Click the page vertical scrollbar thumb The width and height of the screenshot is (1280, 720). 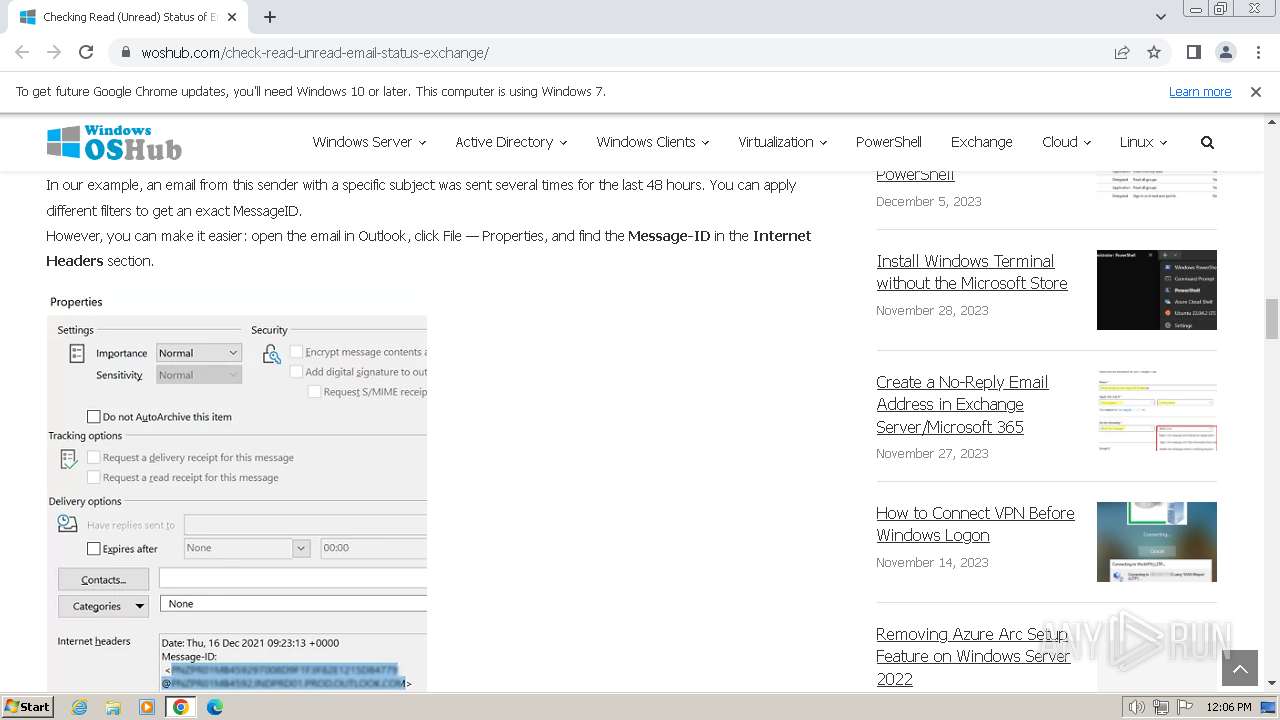click(x=1272, y=319)
